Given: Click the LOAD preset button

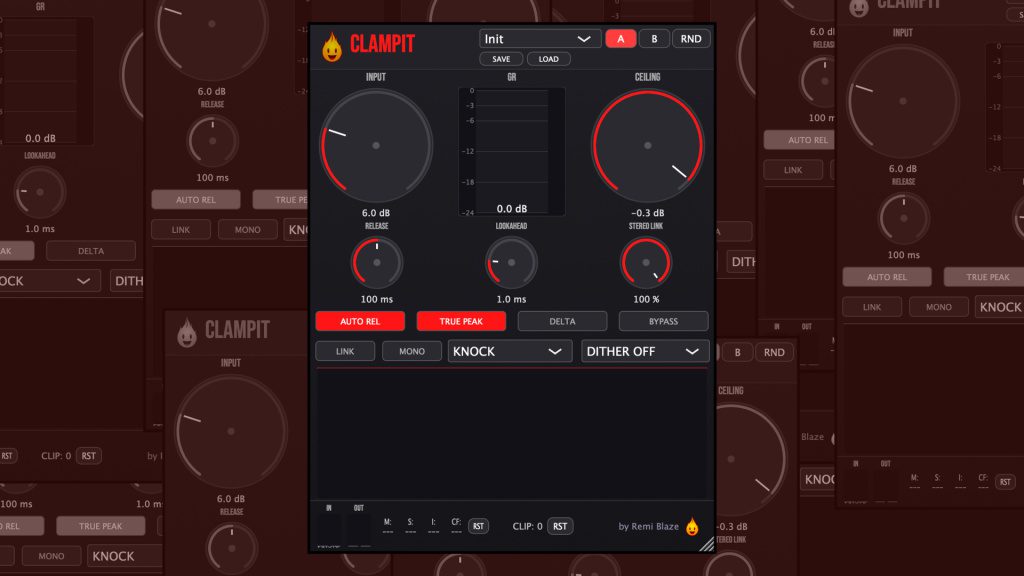Looking at the screenshot, I should (x=549, y=59).
